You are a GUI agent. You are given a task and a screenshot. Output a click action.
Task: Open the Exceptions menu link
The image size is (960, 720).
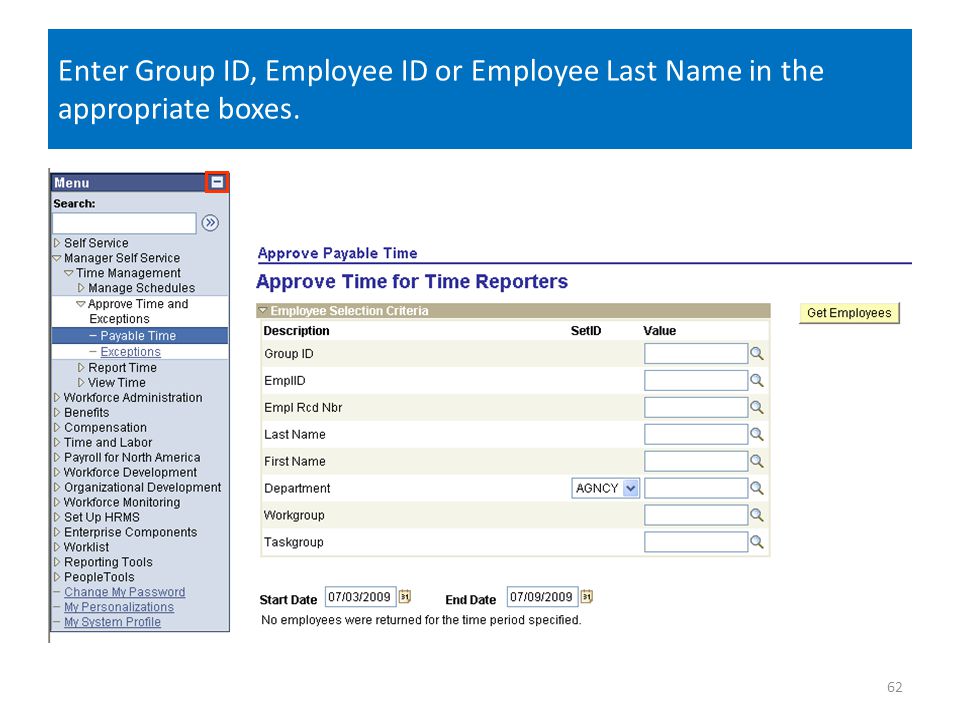(130, 352)
